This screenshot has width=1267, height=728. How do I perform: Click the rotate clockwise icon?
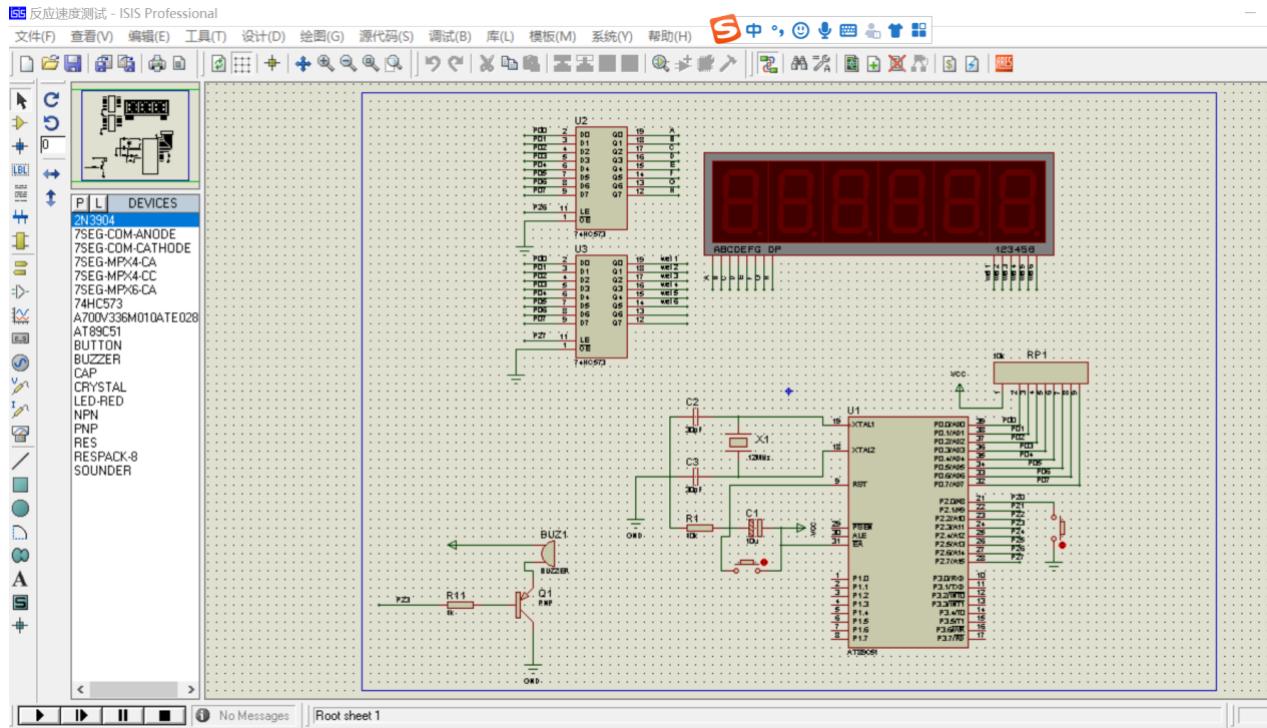(x=52, y=100)
